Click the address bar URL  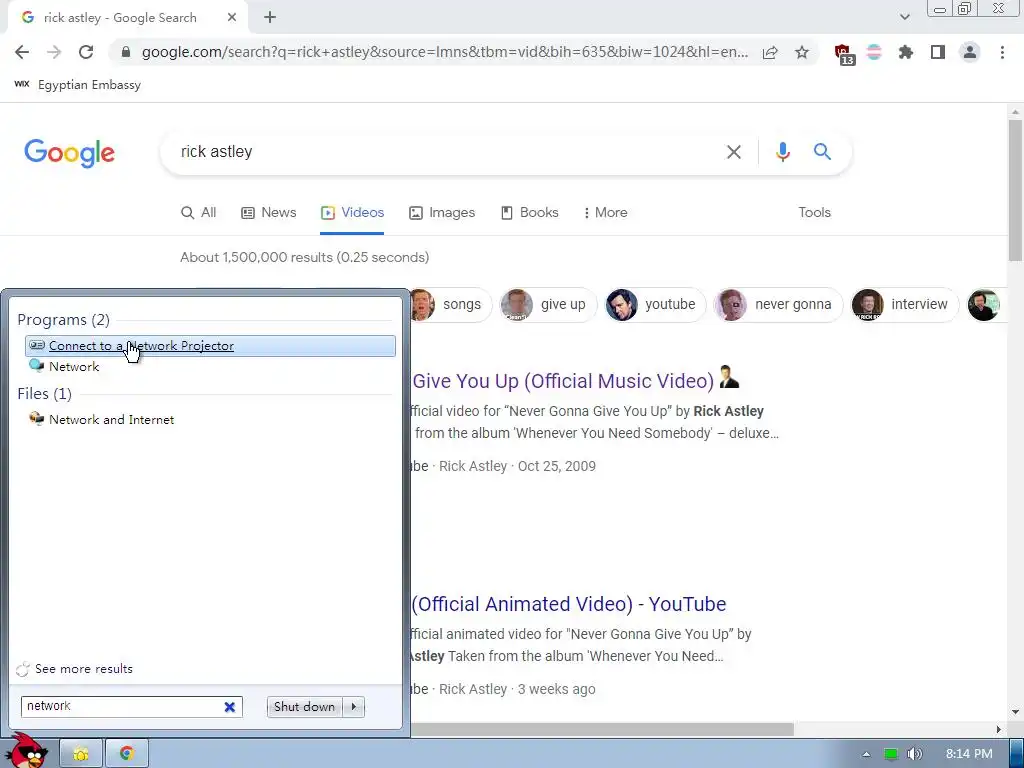pos(444,52)
